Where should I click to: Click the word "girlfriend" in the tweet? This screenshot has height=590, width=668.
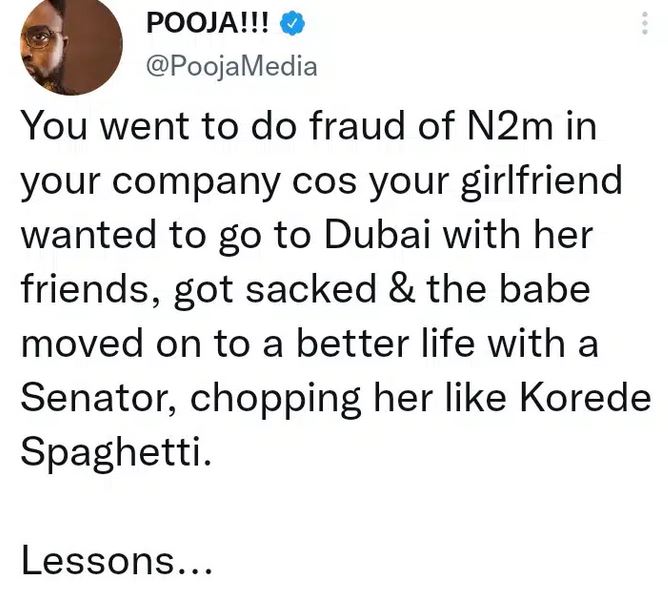[x=541, y=183]
